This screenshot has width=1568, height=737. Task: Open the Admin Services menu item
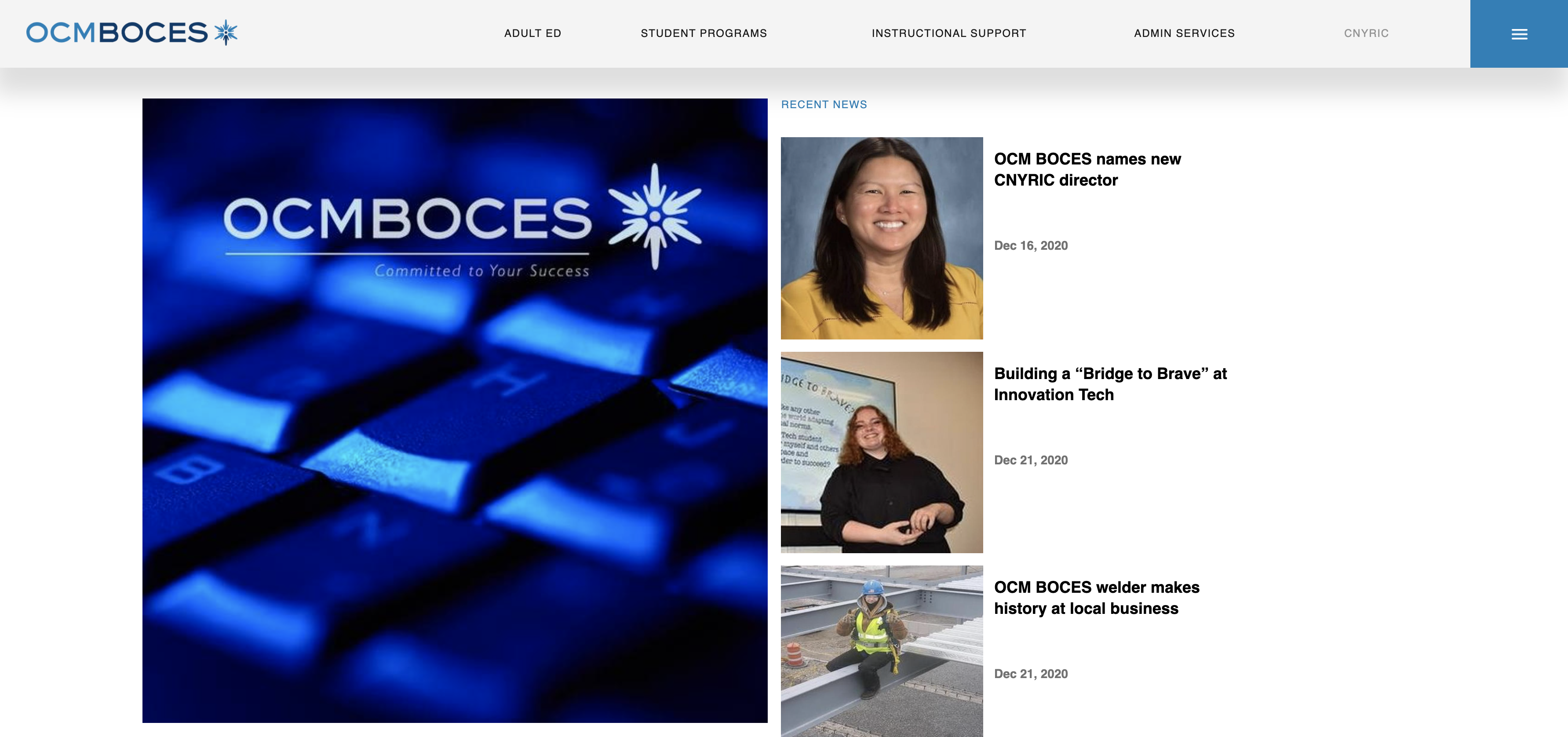tap(1185, 33)
